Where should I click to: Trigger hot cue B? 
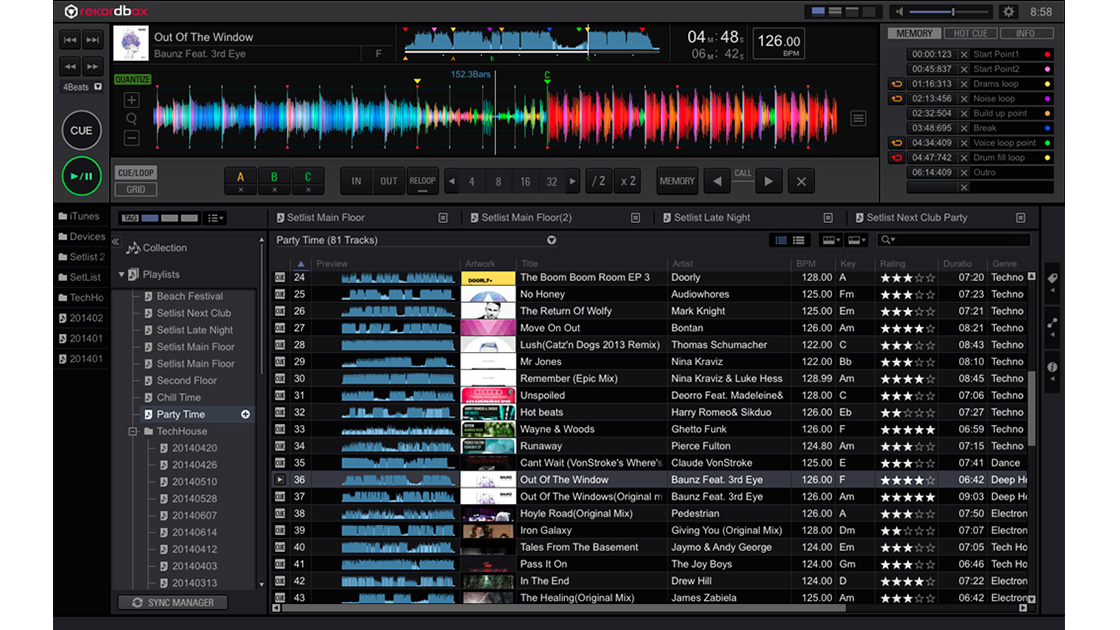274,177
